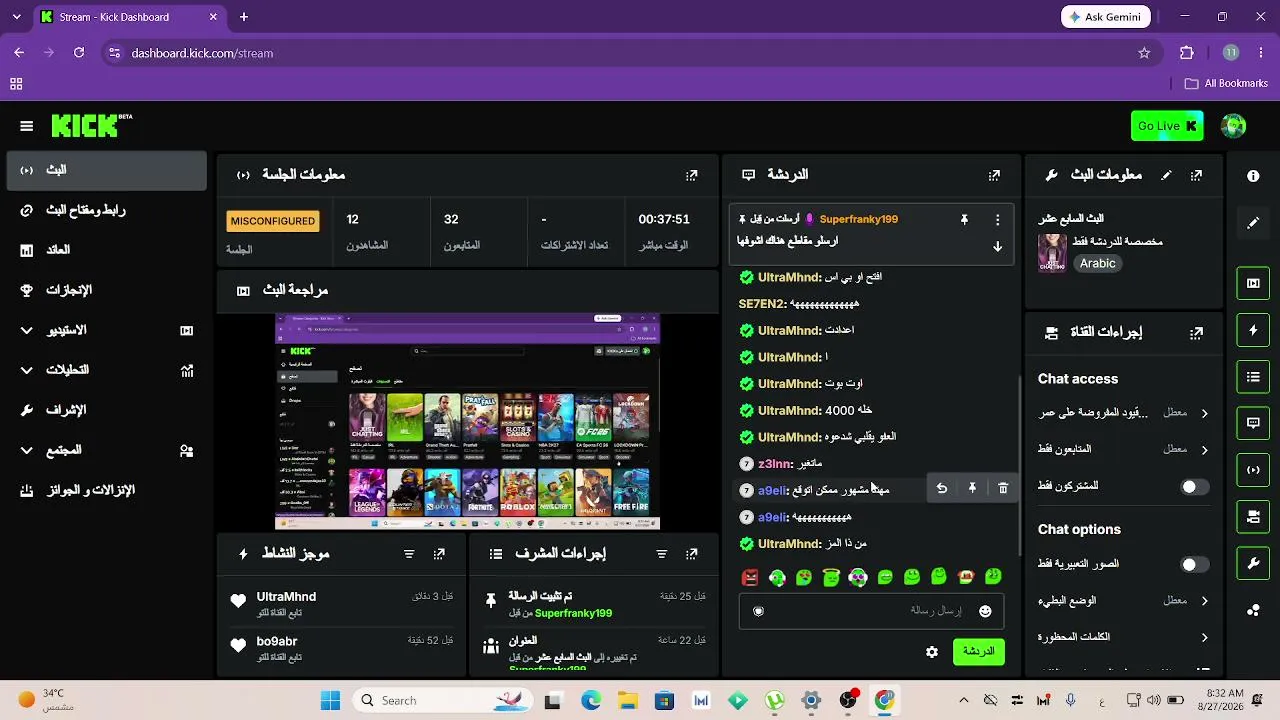Open the hamburger menu beside the Kick logo
1280x720 pixels.
coord(27,126)
